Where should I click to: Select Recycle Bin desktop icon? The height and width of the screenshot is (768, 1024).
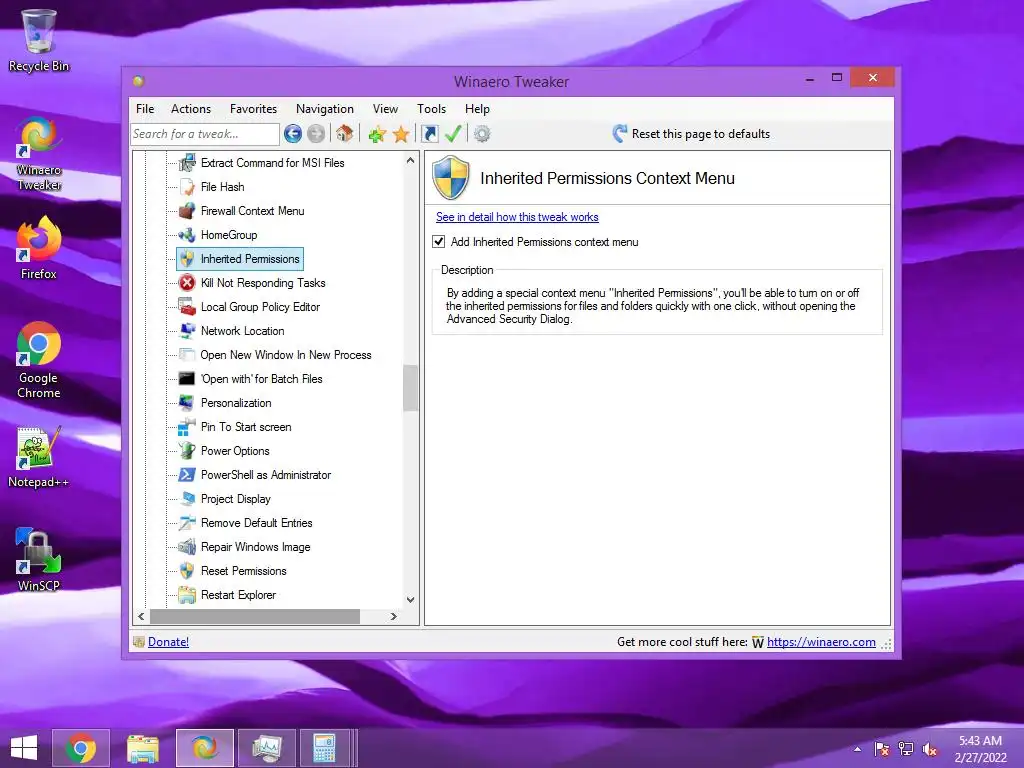[39, 40]
